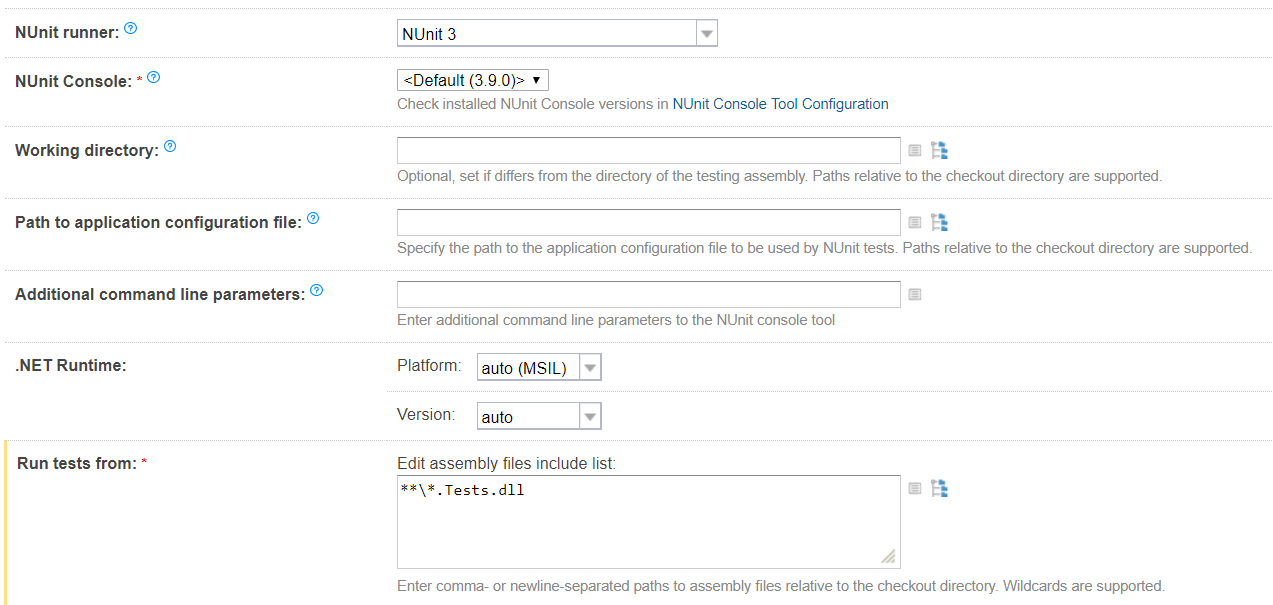Click parameter list icon beside assembly files list
This screenshot has height=605, width=1273.
pos(914,489)
